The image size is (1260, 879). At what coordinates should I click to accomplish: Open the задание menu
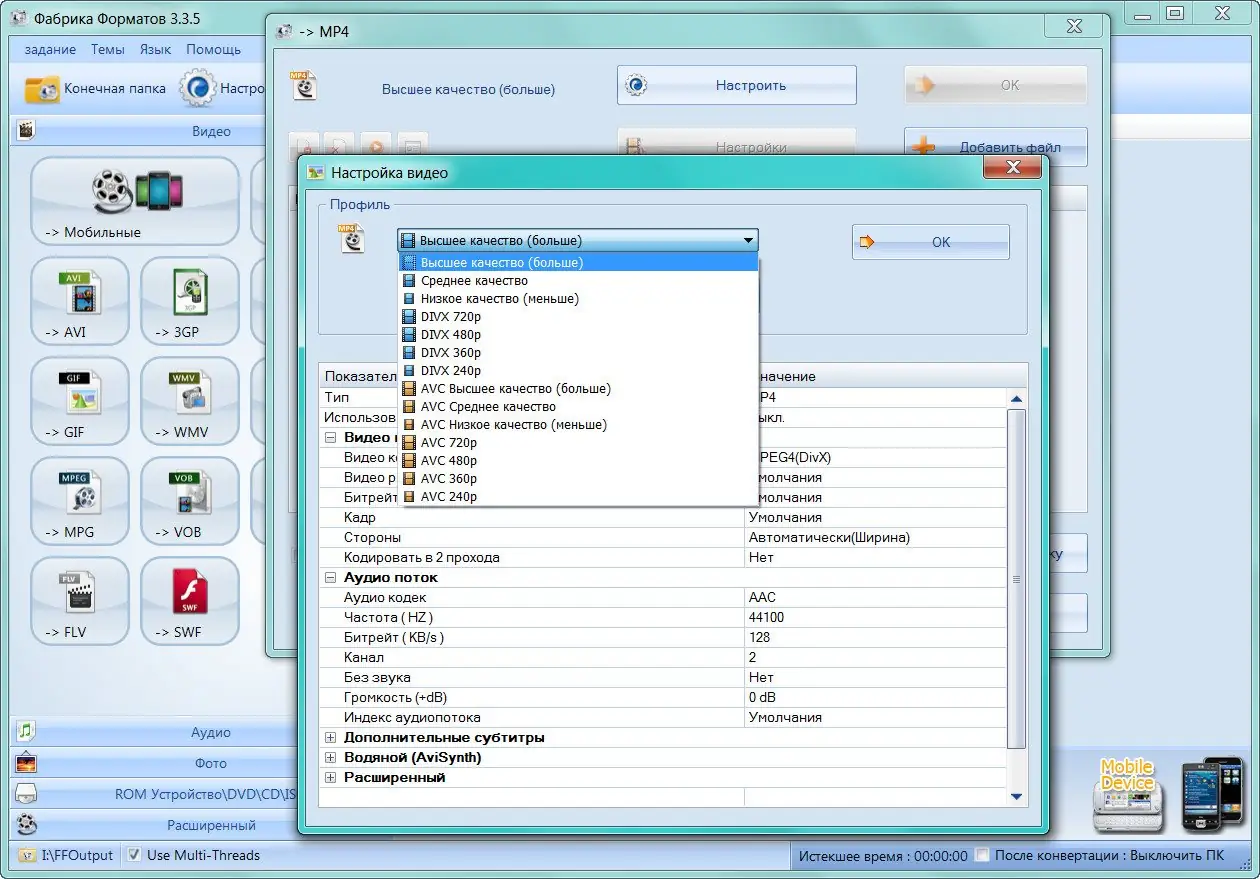tap(50, 49)
